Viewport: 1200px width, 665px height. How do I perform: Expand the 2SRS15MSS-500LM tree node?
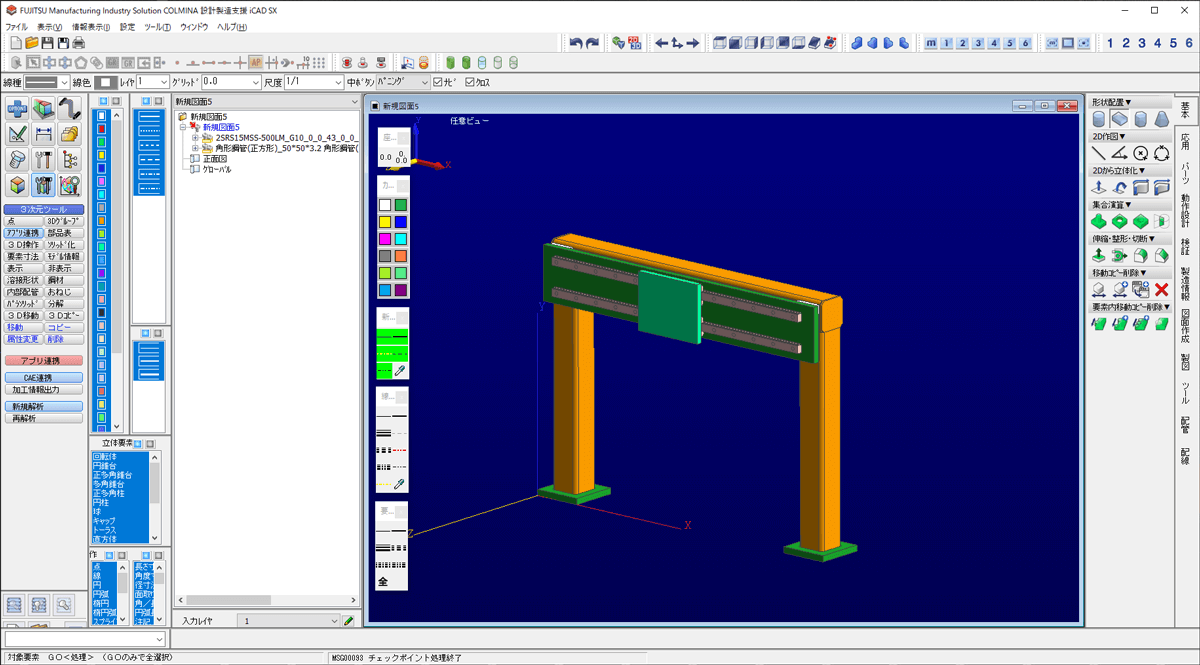coord(195,137)
